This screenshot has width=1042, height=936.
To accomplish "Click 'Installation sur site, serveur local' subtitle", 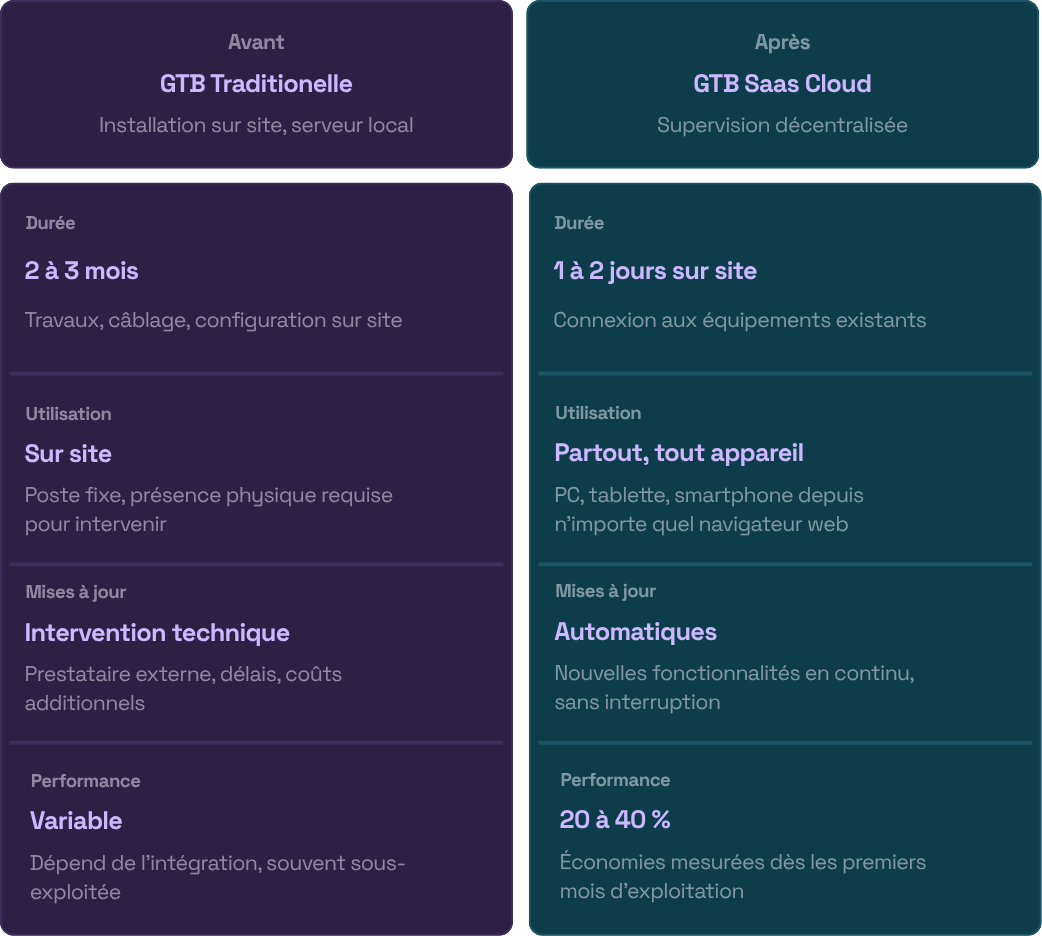I will click(x=256, y=125).
